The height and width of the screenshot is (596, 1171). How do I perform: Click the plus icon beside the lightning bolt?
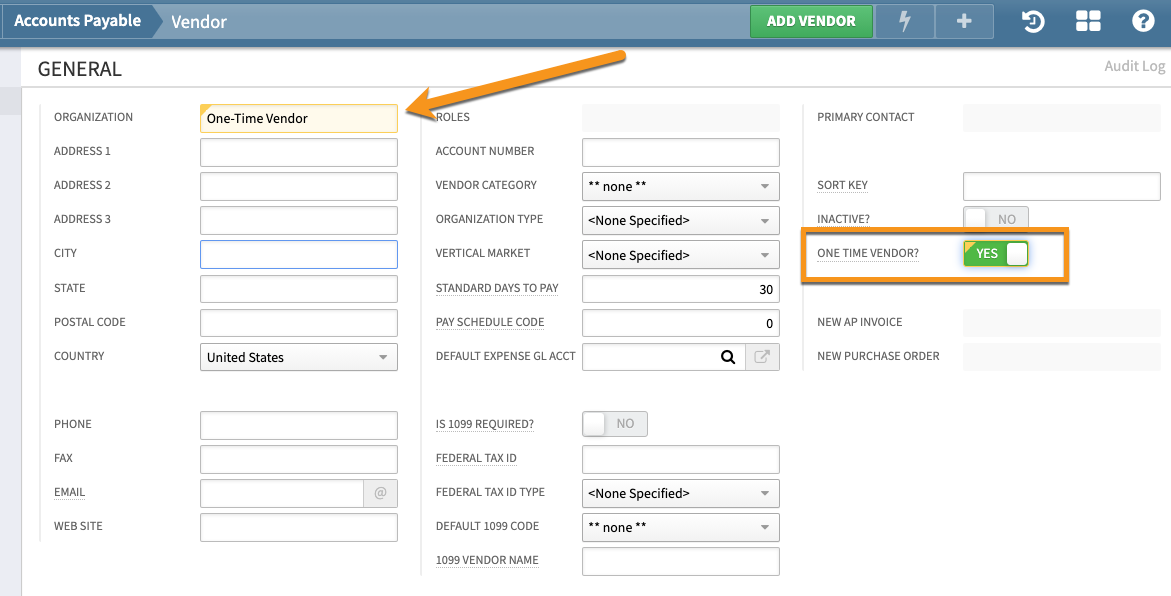[963, 21]
